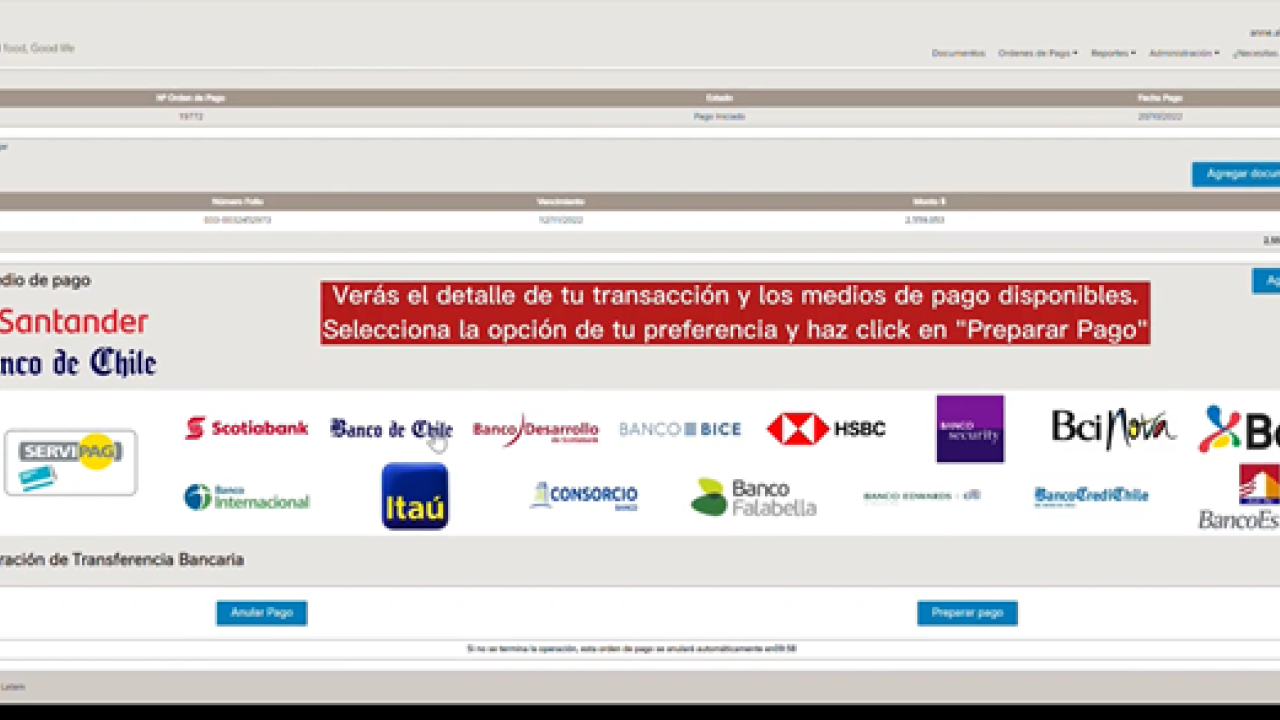The height and width of the screenshot is (720, 1280).
Task: Select the Servipag payment option
Action: [70, 463]
